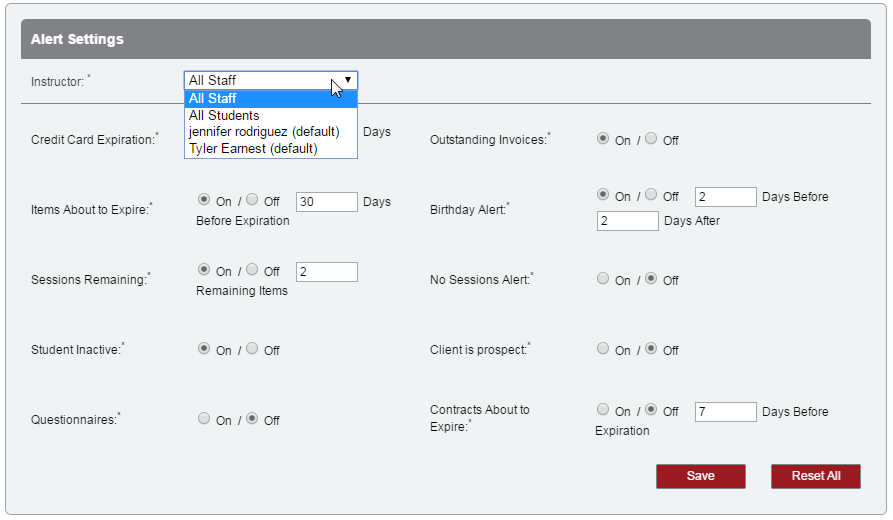Pick 'Tyler Earnest (default)' in the list
This screenshot has width=893, height=520.
point(253,148)
